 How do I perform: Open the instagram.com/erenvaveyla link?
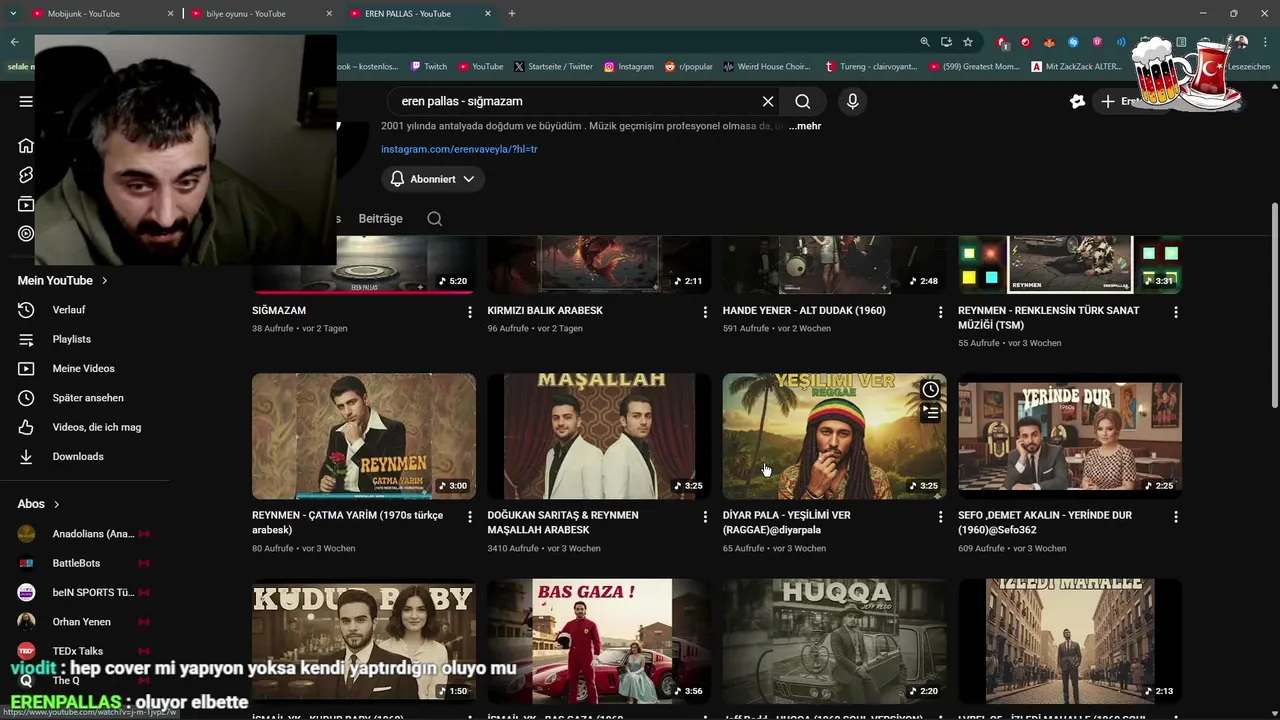coord(459,149)
